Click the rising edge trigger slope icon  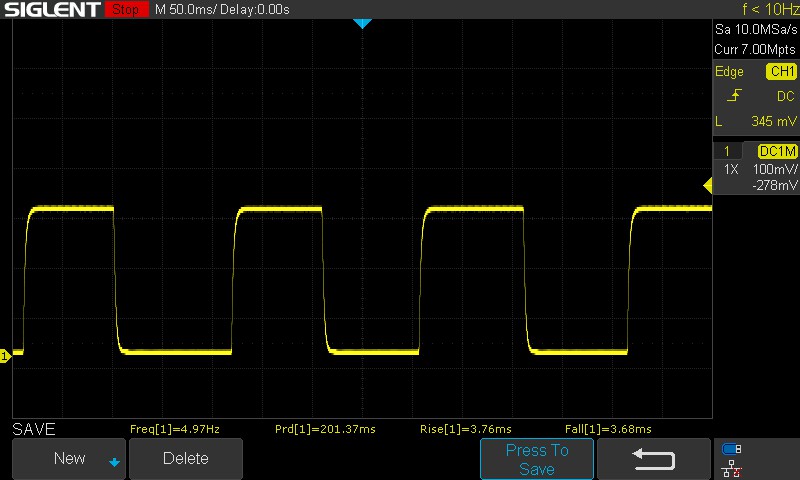(x=736, y=96)
